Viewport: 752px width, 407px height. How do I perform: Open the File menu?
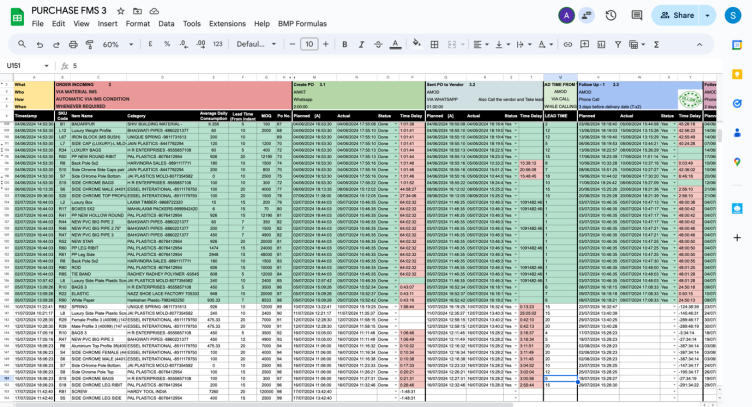click(x=37, y=23)
